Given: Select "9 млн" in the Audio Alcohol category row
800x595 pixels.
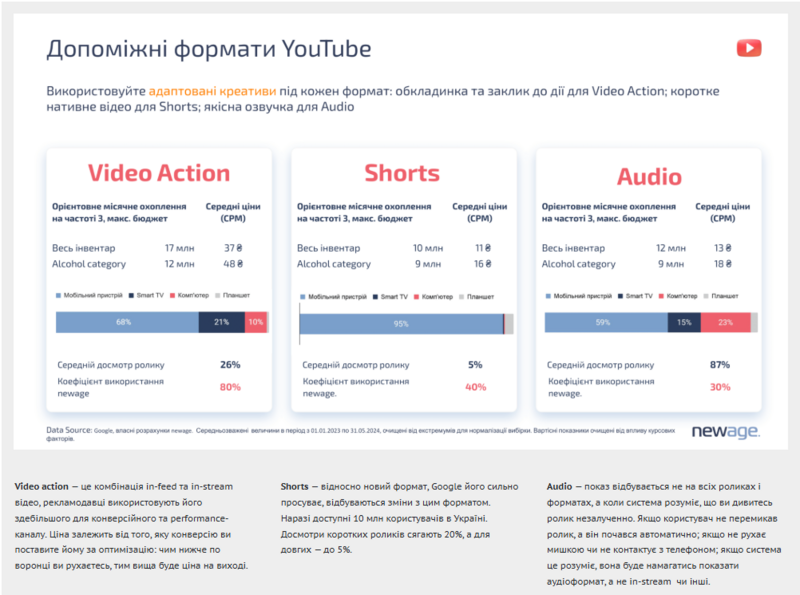Looking at the screenshot, I should pyautogui.click(x=671, y=264).
